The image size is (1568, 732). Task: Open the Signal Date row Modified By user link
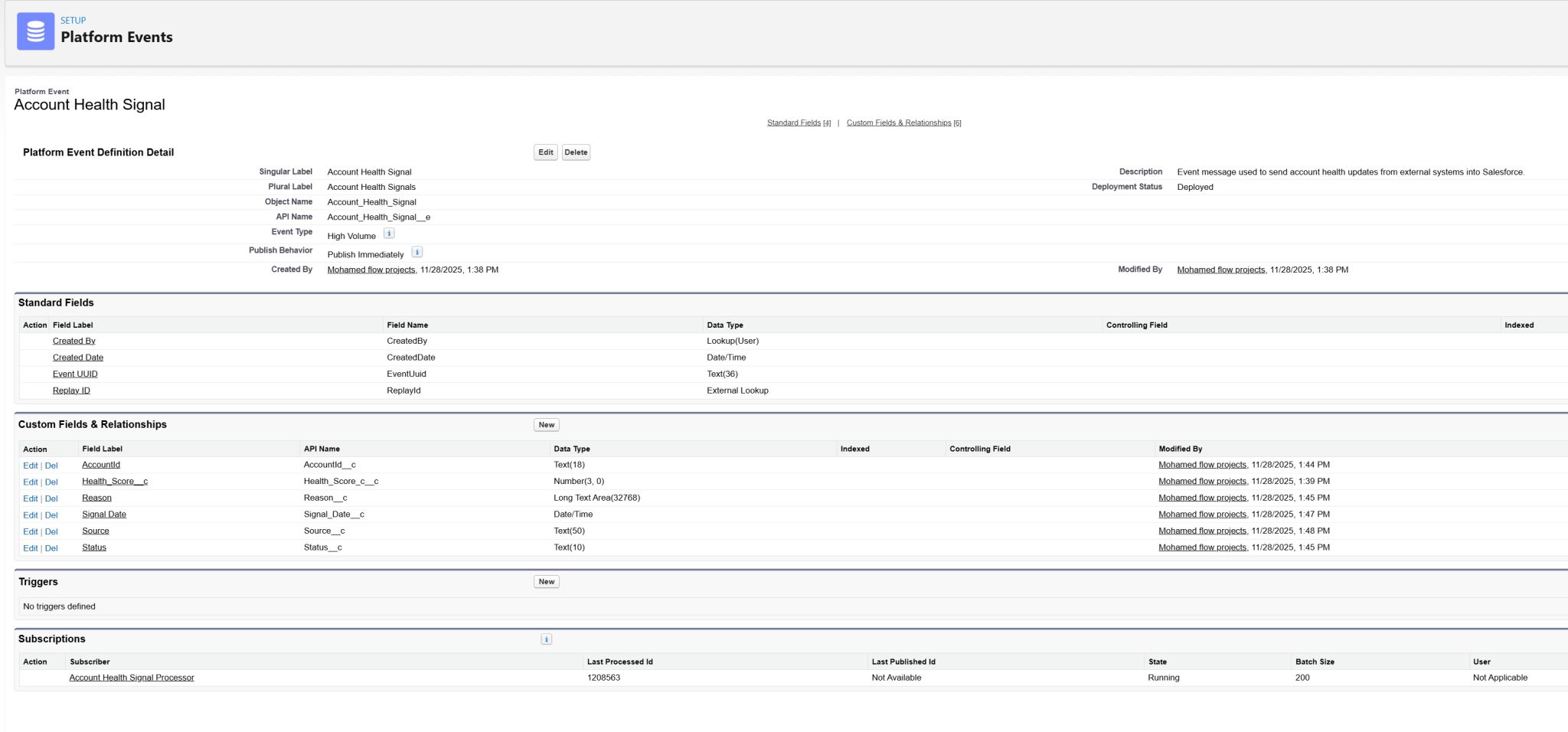pos(1203,515)
